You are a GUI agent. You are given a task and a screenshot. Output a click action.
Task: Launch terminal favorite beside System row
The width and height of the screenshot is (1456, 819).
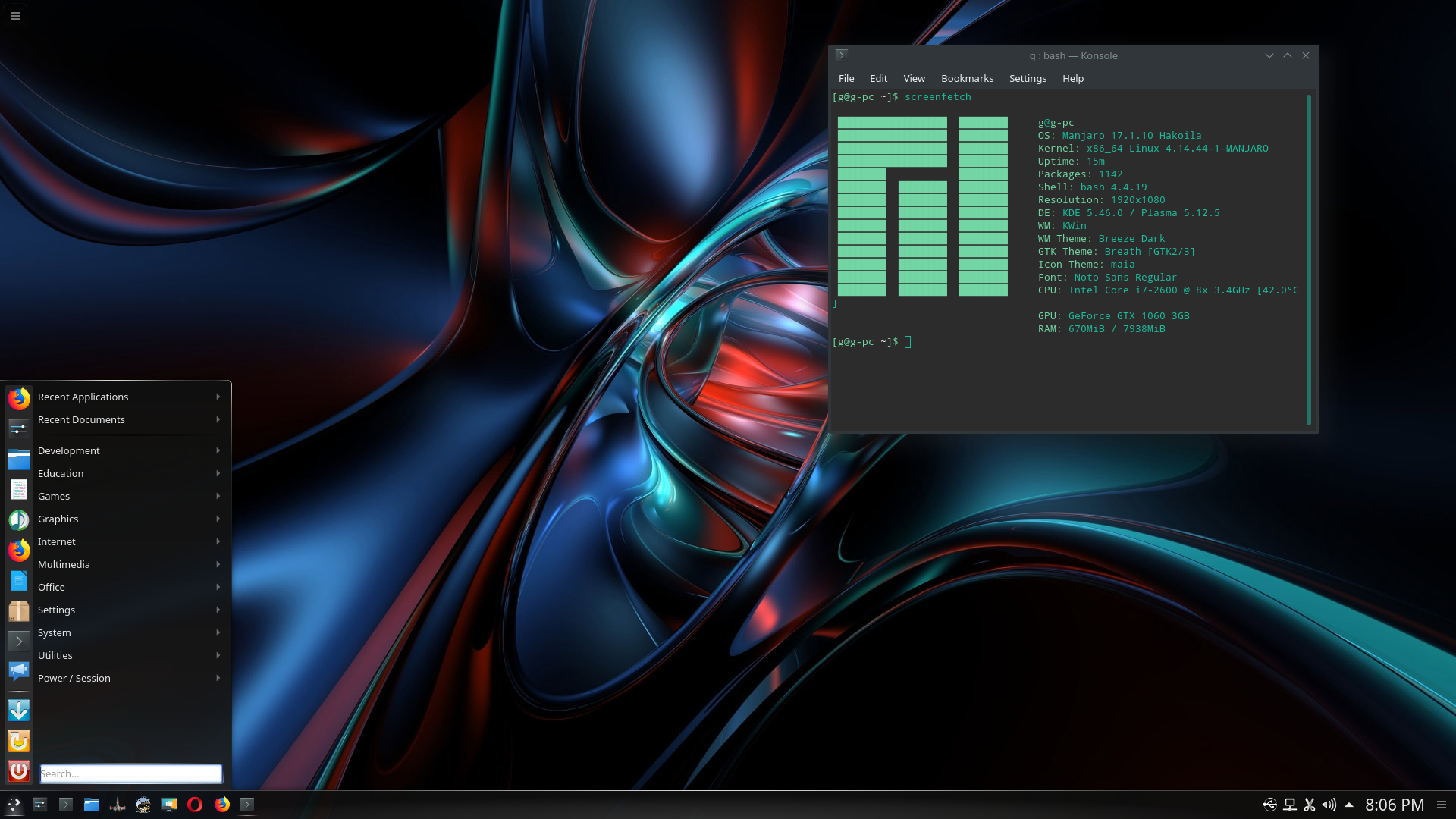(x=19, y=641)
